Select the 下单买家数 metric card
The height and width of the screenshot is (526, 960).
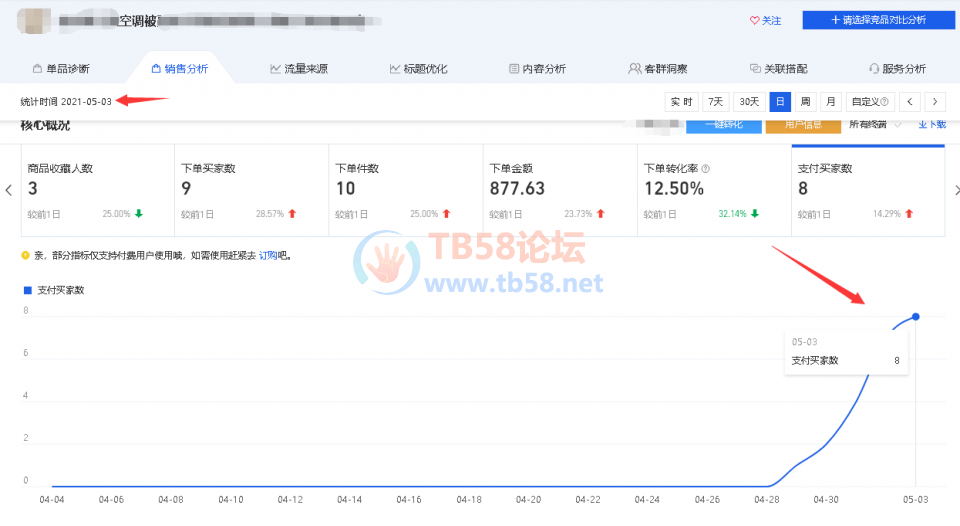coord(252,190)
